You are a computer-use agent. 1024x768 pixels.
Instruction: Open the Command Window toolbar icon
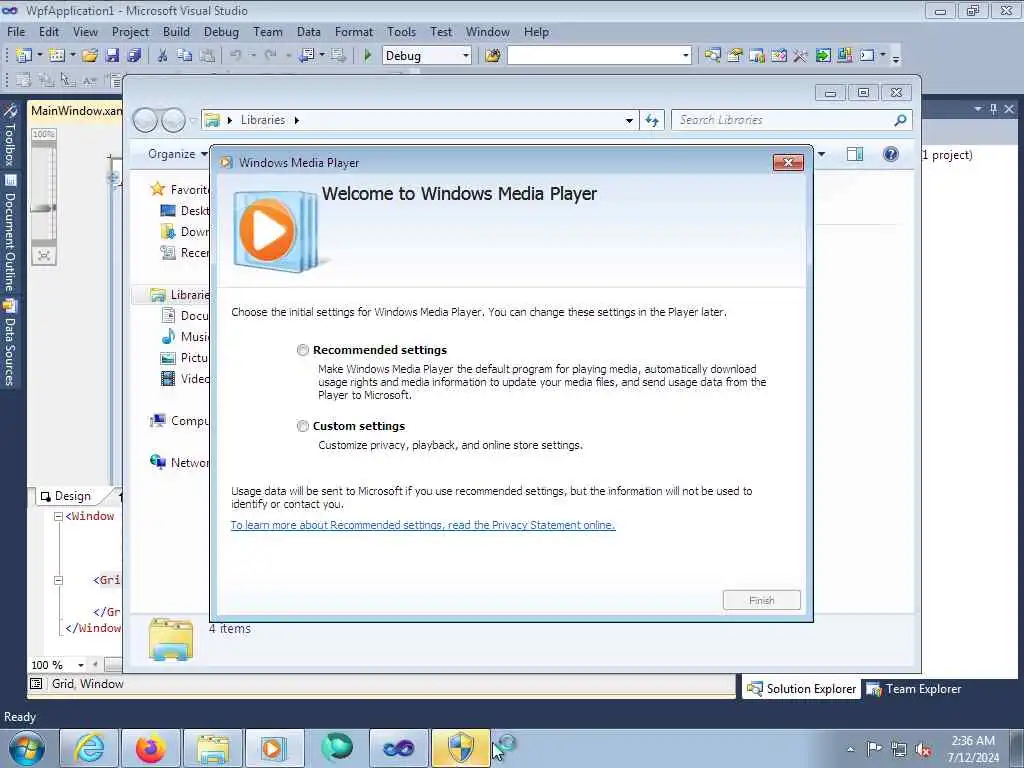(x=867, y=56)
